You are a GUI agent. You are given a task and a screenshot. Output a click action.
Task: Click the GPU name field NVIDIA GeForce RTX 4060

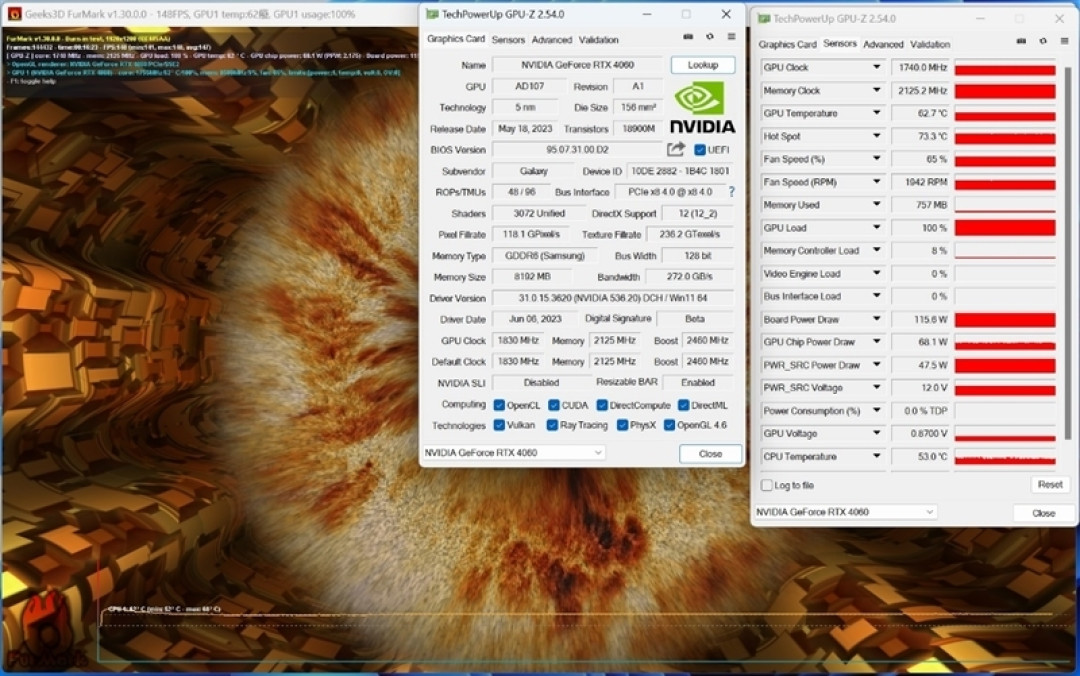tap(577, 65)
